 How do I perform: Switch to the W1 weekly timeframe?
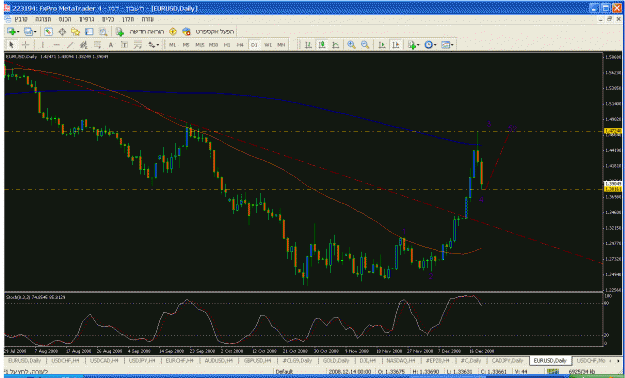(267, 45)
